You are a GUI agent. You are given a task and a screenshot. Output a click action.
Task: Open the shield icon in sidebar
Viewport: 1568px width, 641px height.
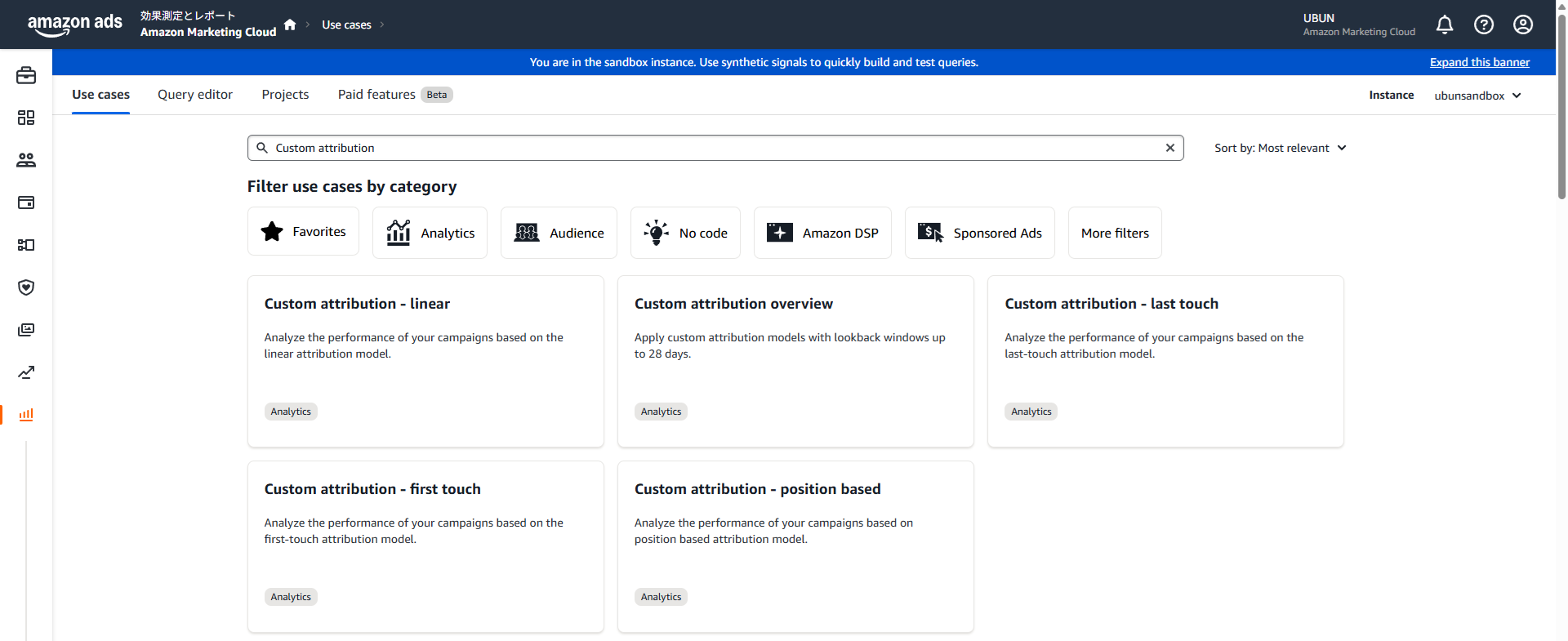click(x=26, y=287)
